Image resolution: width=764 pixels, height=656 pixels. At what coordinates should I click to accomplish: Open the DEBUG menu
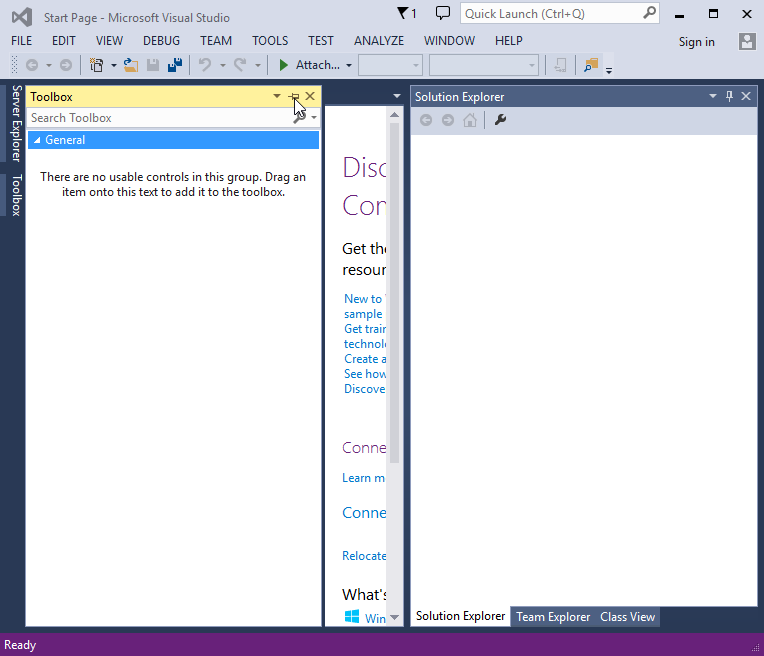tap(161, 41)
